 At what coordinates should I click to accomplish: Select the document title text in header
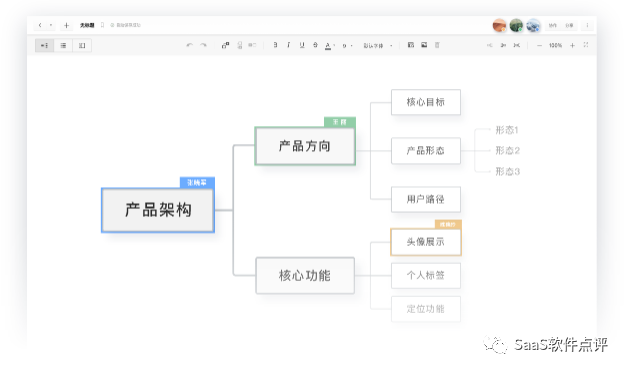tap(87, 25)
